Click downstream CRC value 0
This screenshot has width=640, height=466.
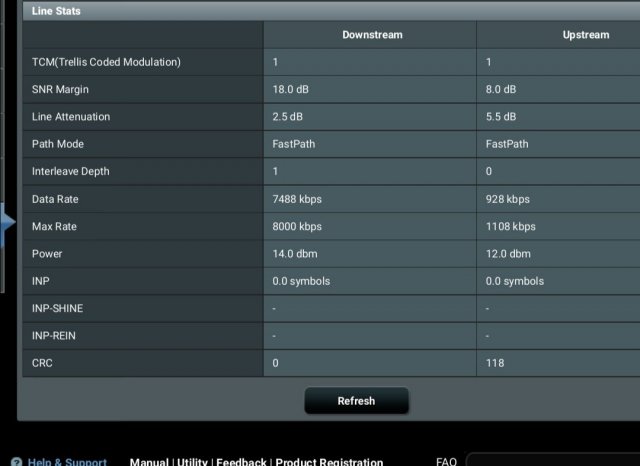[276, 363]
